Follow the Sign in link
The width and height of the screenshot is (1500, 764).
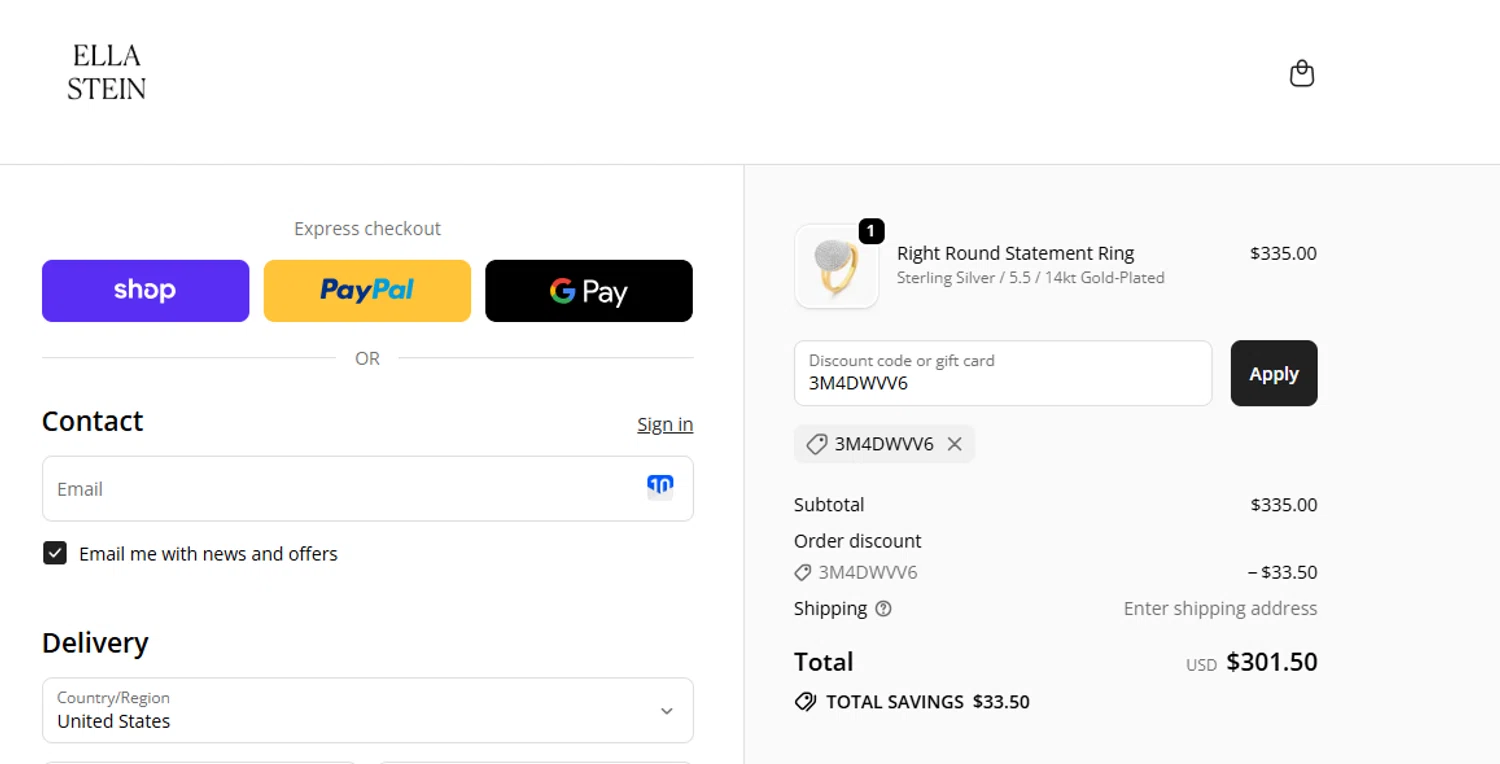pyautogui.click(x=665, y=425)
